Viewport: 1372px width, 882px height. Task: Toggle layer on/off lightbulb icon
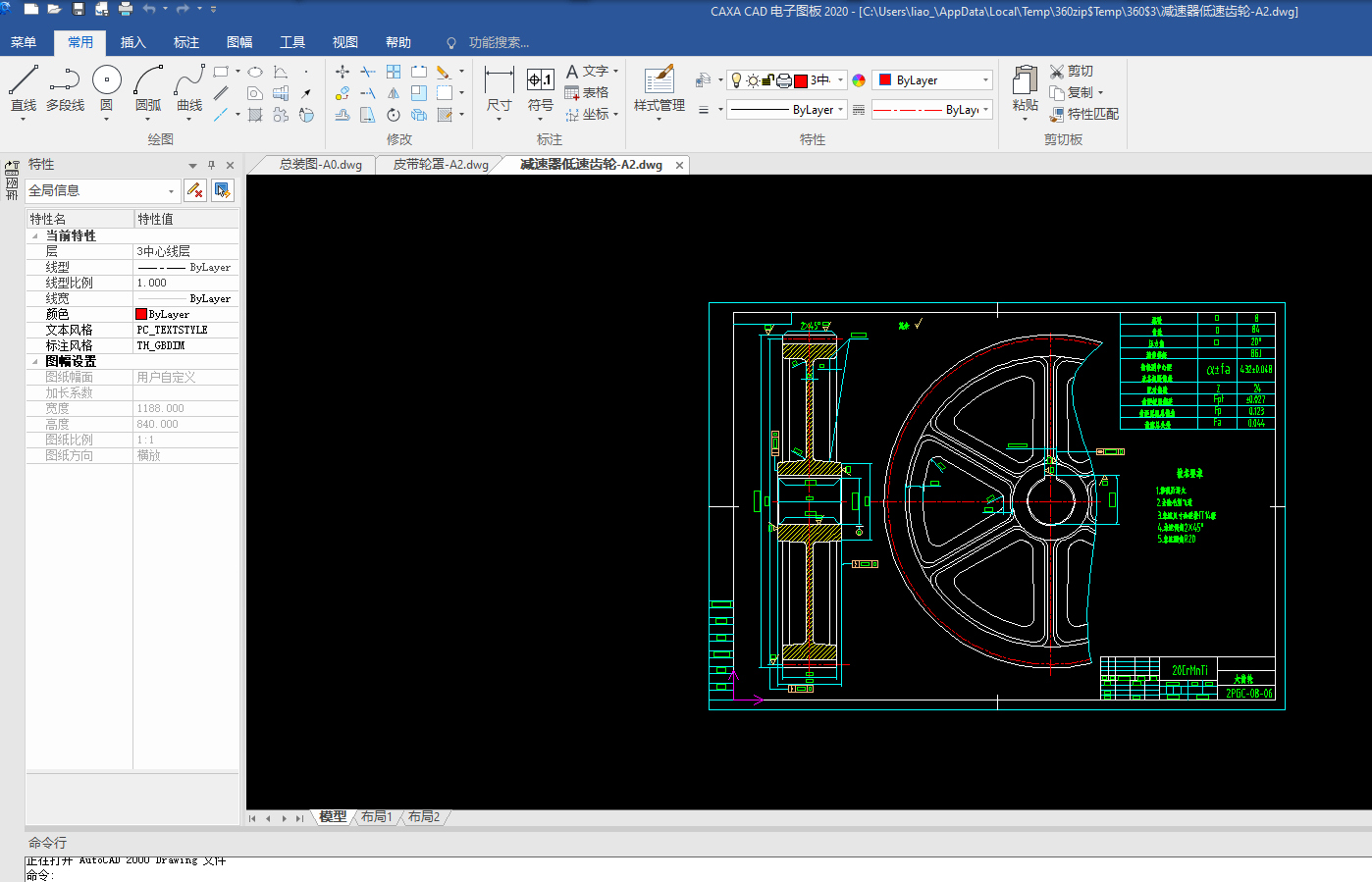coord(737,80)
